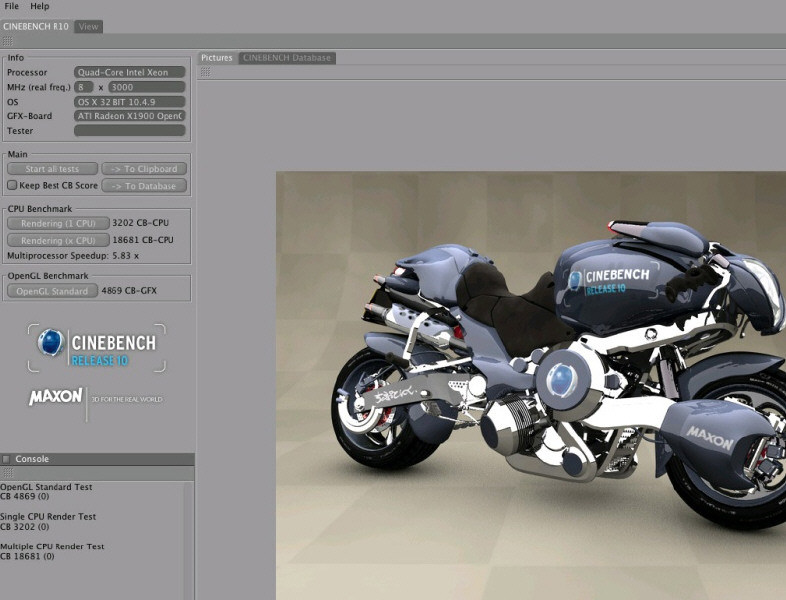Click console line 'Multiple CPU Render Test'
Viewport: 786px width, 600px height.
pyautogui.click(x=52, y=546)
